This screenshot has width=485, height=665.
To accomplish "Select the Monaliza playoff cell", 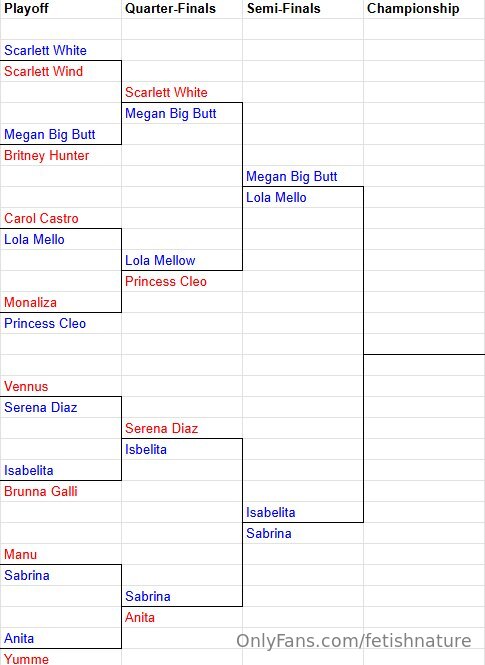I will pyautogui.click(x=61, y=302).
